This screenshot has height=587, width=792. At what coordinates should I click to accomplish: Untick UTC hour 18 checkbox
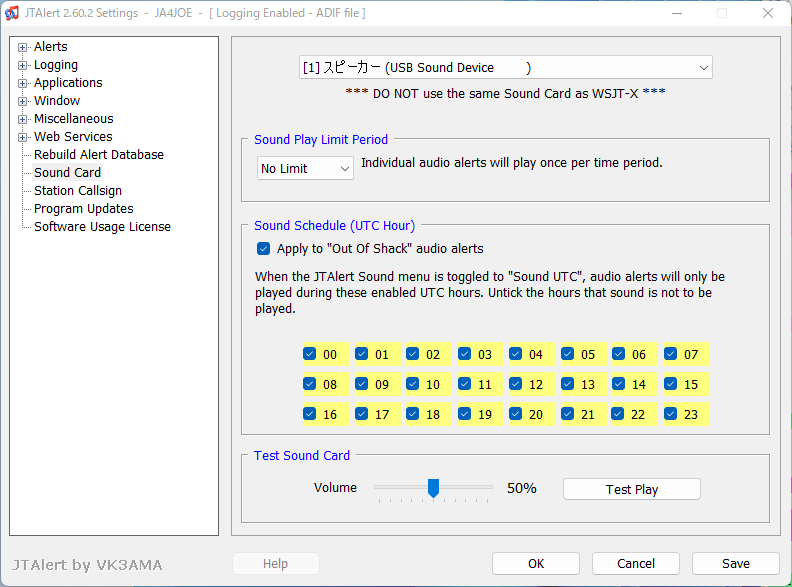[413, 414]
